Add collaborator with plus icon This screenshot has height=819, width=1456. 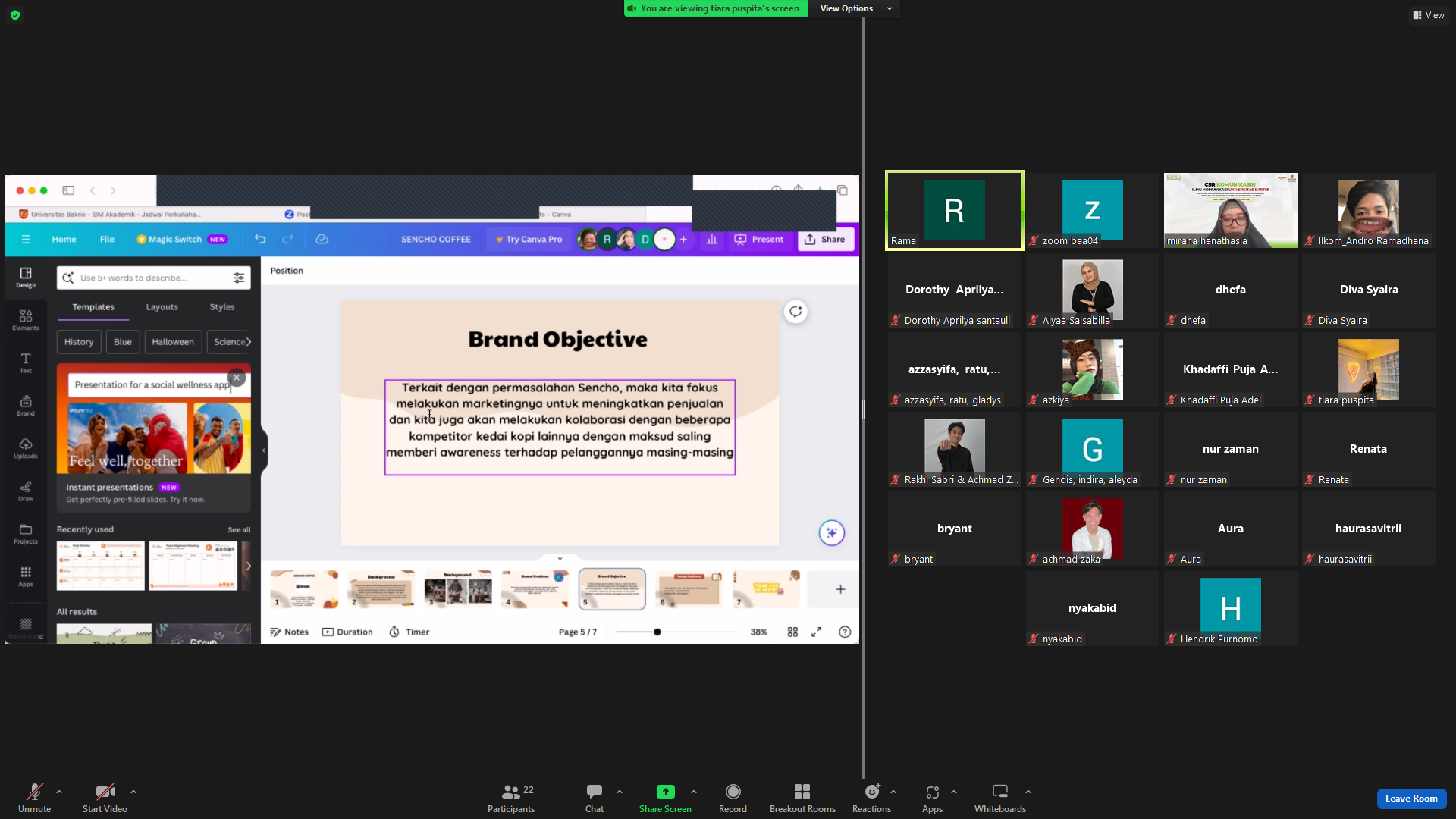point(683,240)
